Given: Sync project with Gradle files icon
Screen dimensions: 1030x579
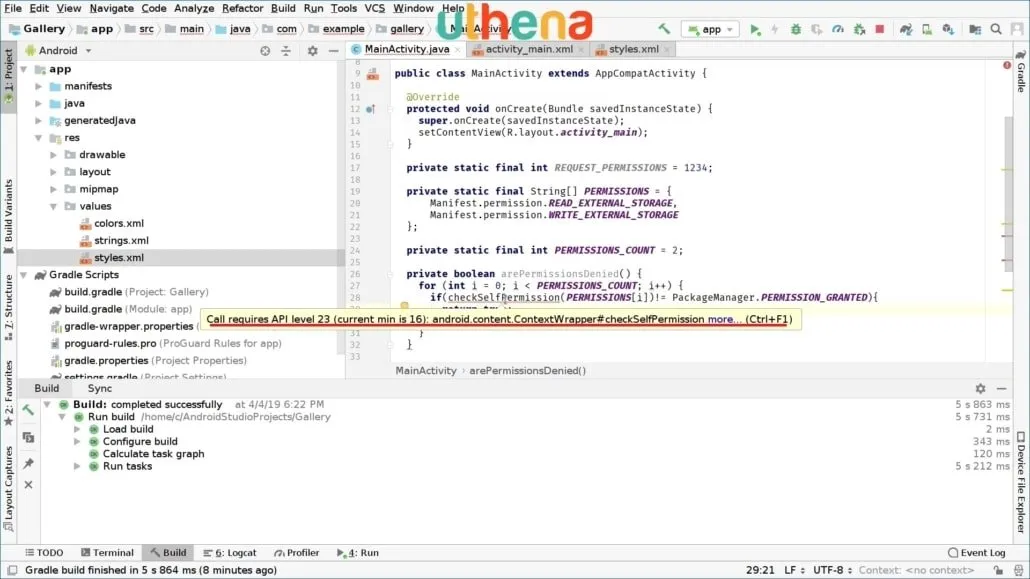Looking at the screenshot, I should (906, 30).
